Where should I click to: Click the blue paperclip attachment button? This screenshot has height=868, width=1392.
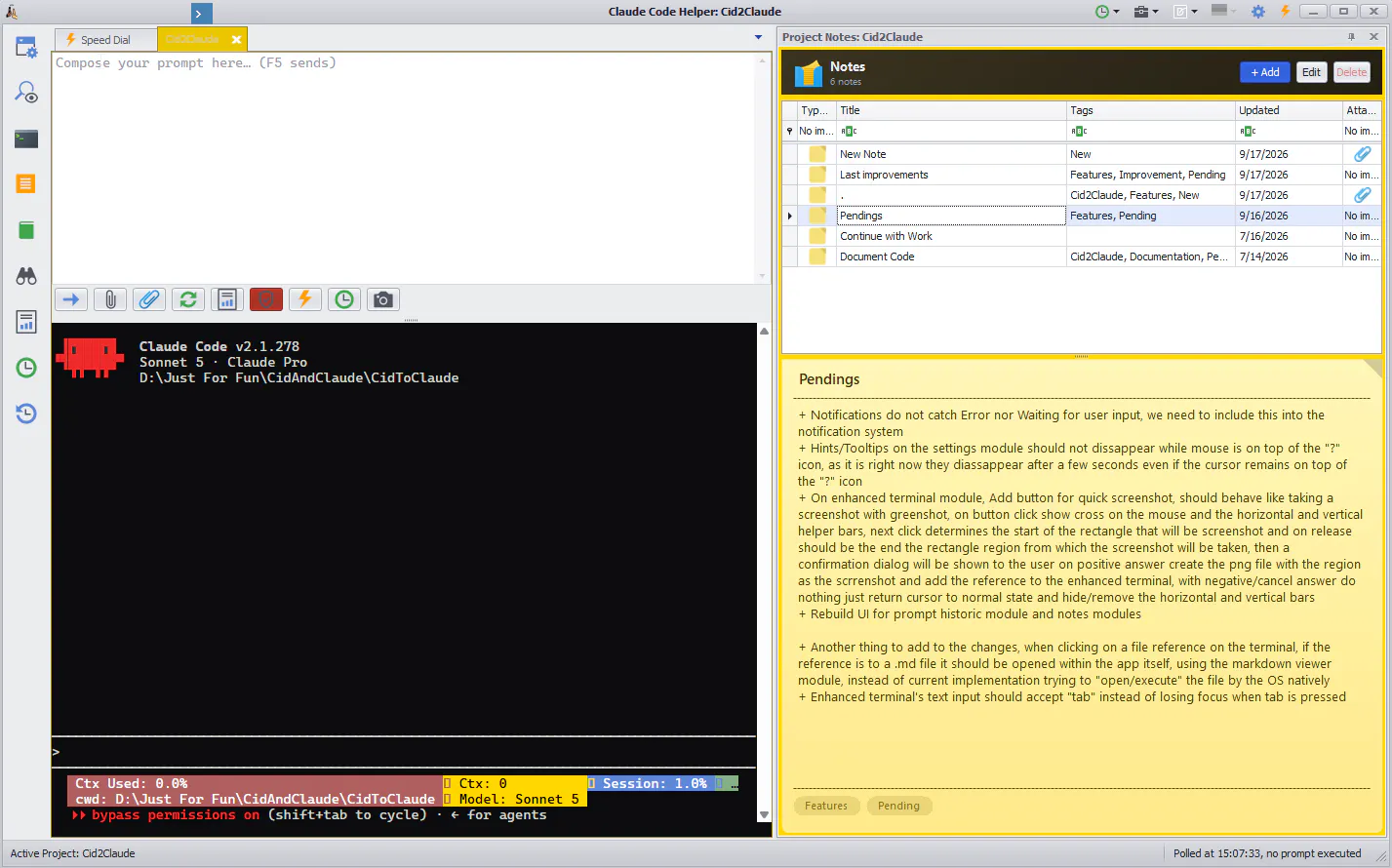coord(149,299)
